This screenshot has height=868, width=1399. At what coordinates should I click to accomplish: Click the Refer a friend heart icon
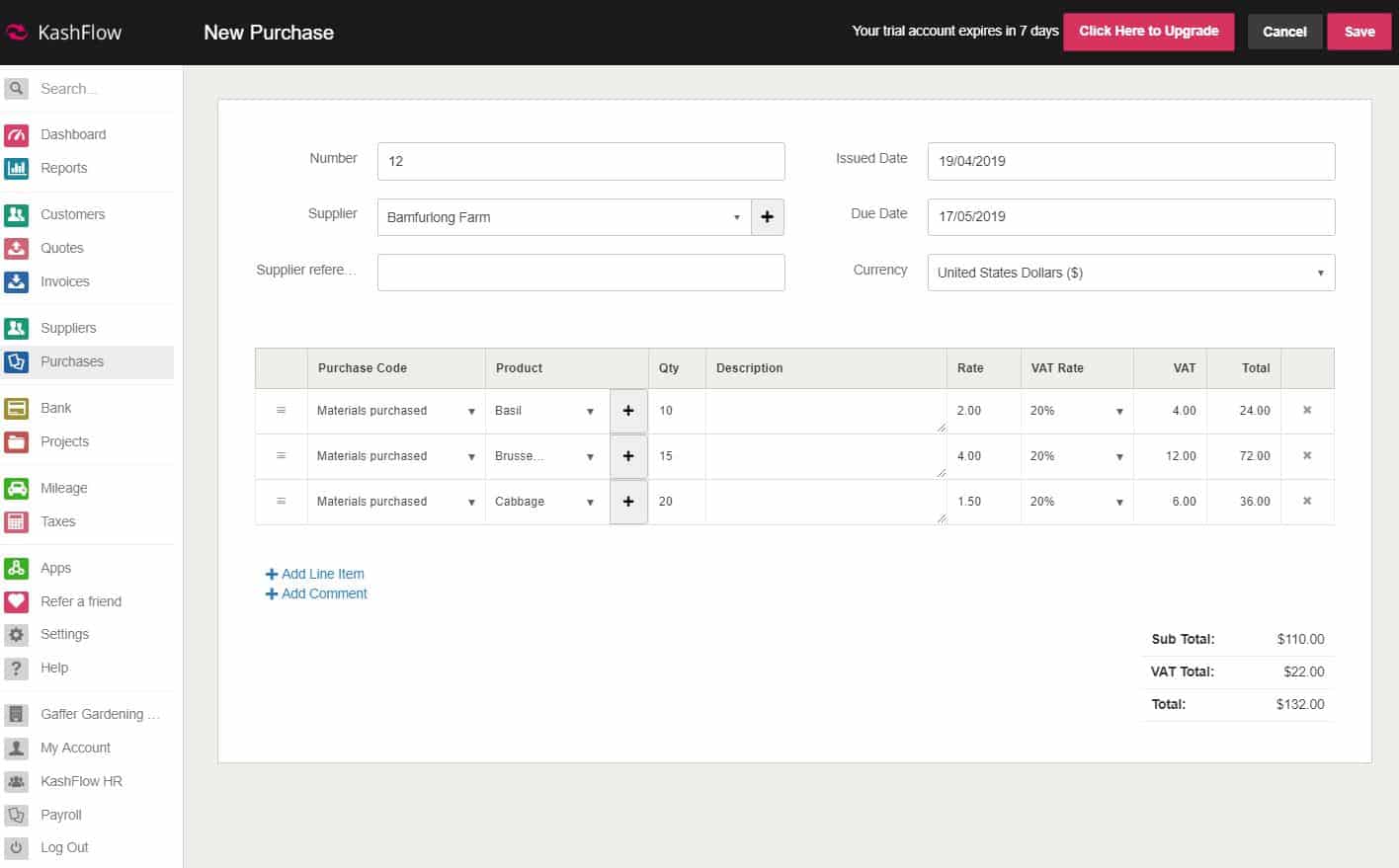pos(16,601)
